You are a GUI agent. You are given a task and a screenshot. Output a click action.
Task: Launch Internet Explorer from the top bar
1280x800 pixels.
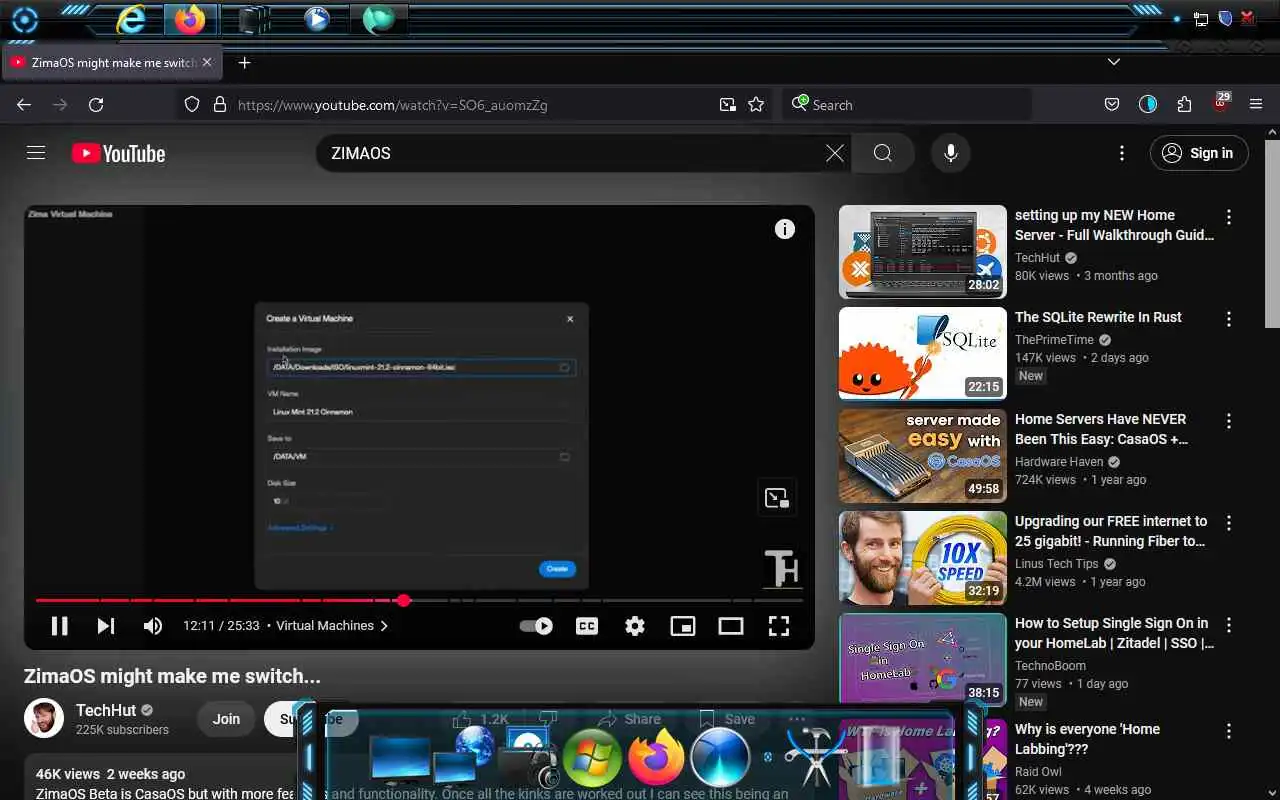(130, 19)
